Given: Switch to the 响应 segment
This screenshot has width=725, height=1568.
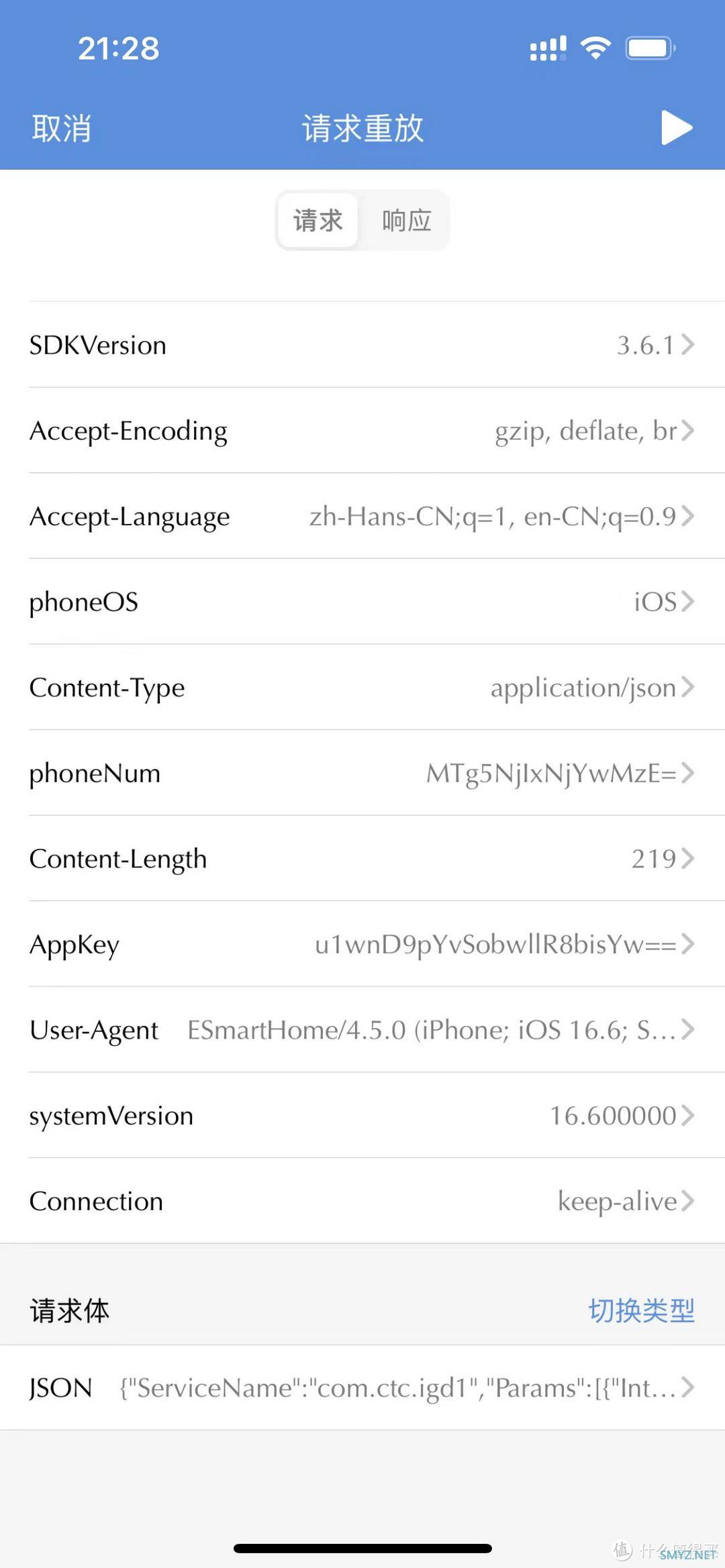Looking at the screenshot, I should pyautogui.click(x=406, y=220).
